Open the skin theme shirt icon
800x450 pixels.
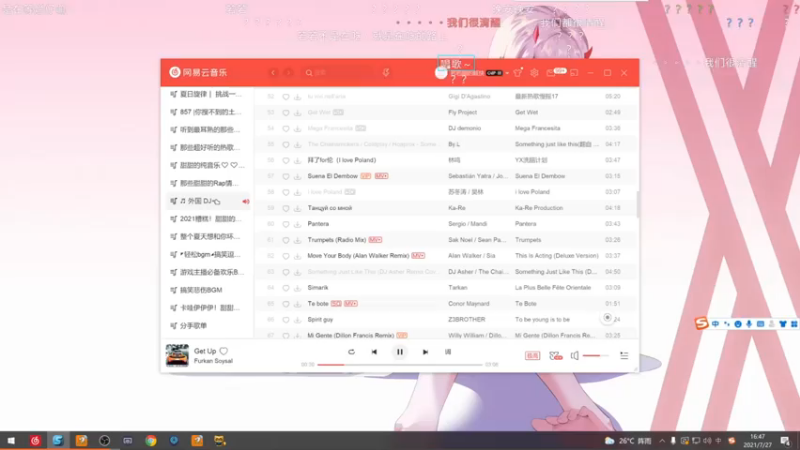pos(518,73)
